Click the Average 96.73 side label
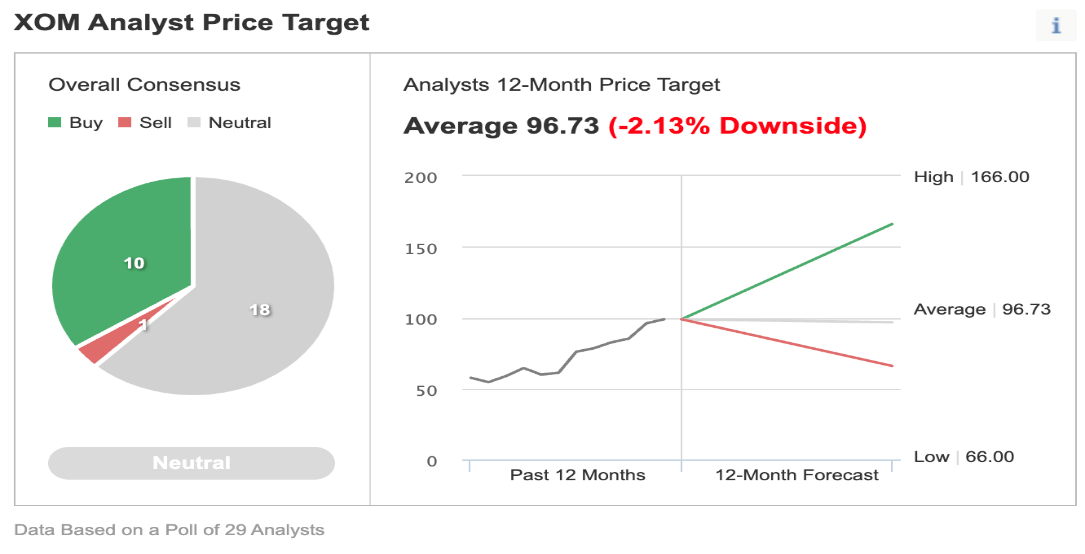Screen dimensions: 1085x554 tap(982, 309)
